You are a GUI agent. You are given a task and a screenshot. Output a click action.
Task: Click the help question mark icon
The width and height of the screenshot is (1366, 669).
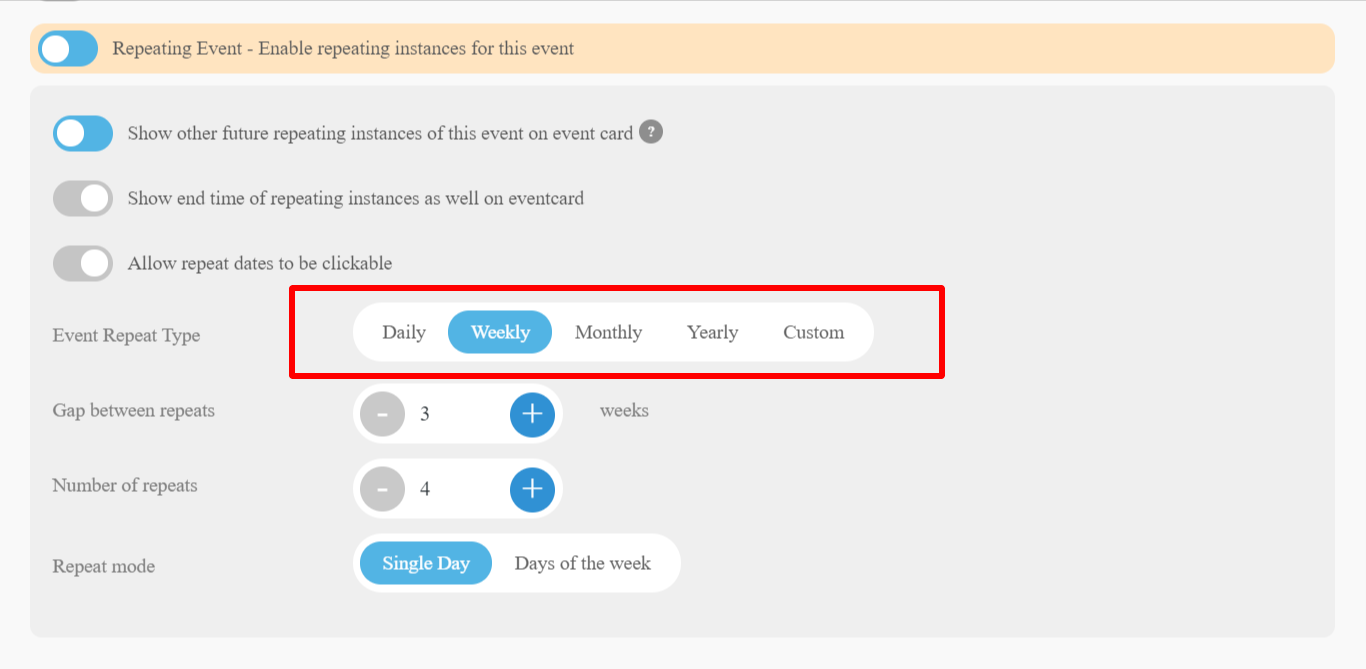[651, 132]
